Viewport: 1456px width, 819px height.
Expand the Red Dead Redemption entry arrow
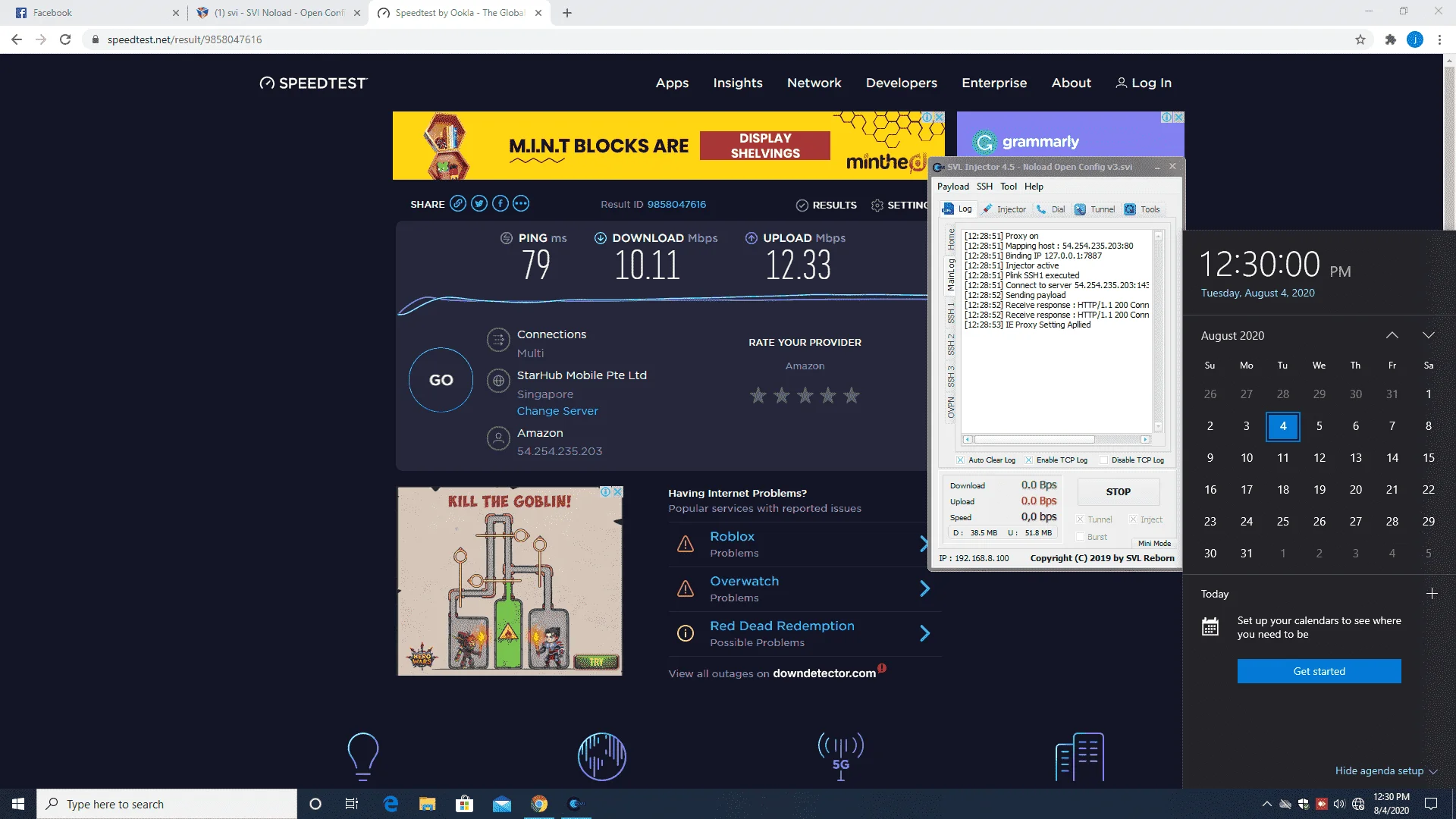pyautogui.click(x=924, y=633)
